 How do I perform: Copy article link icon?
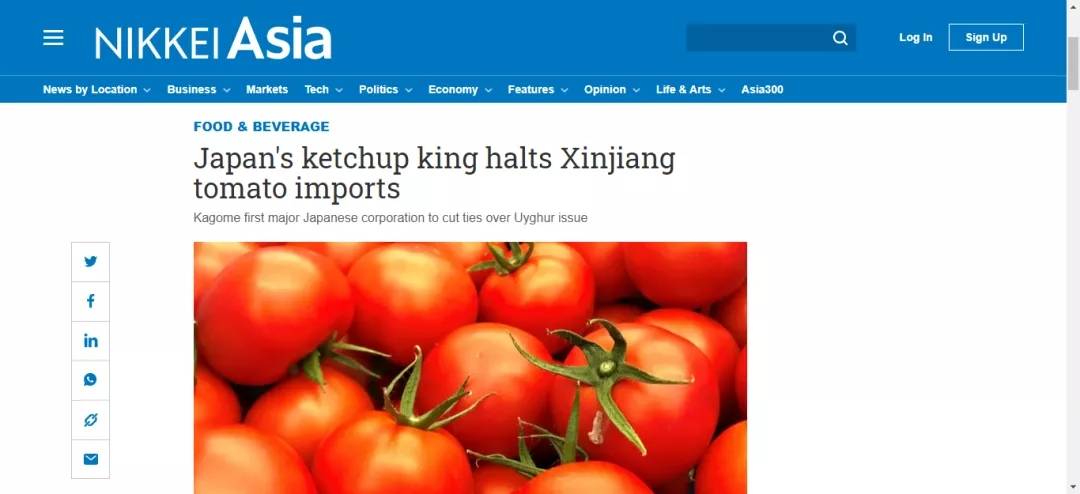point(90,420)
